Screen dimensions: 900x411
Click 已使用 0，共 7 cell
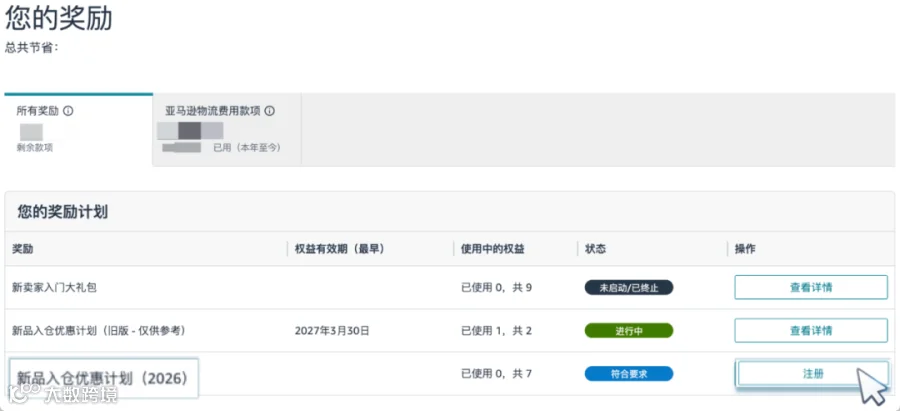coord(496,374)
